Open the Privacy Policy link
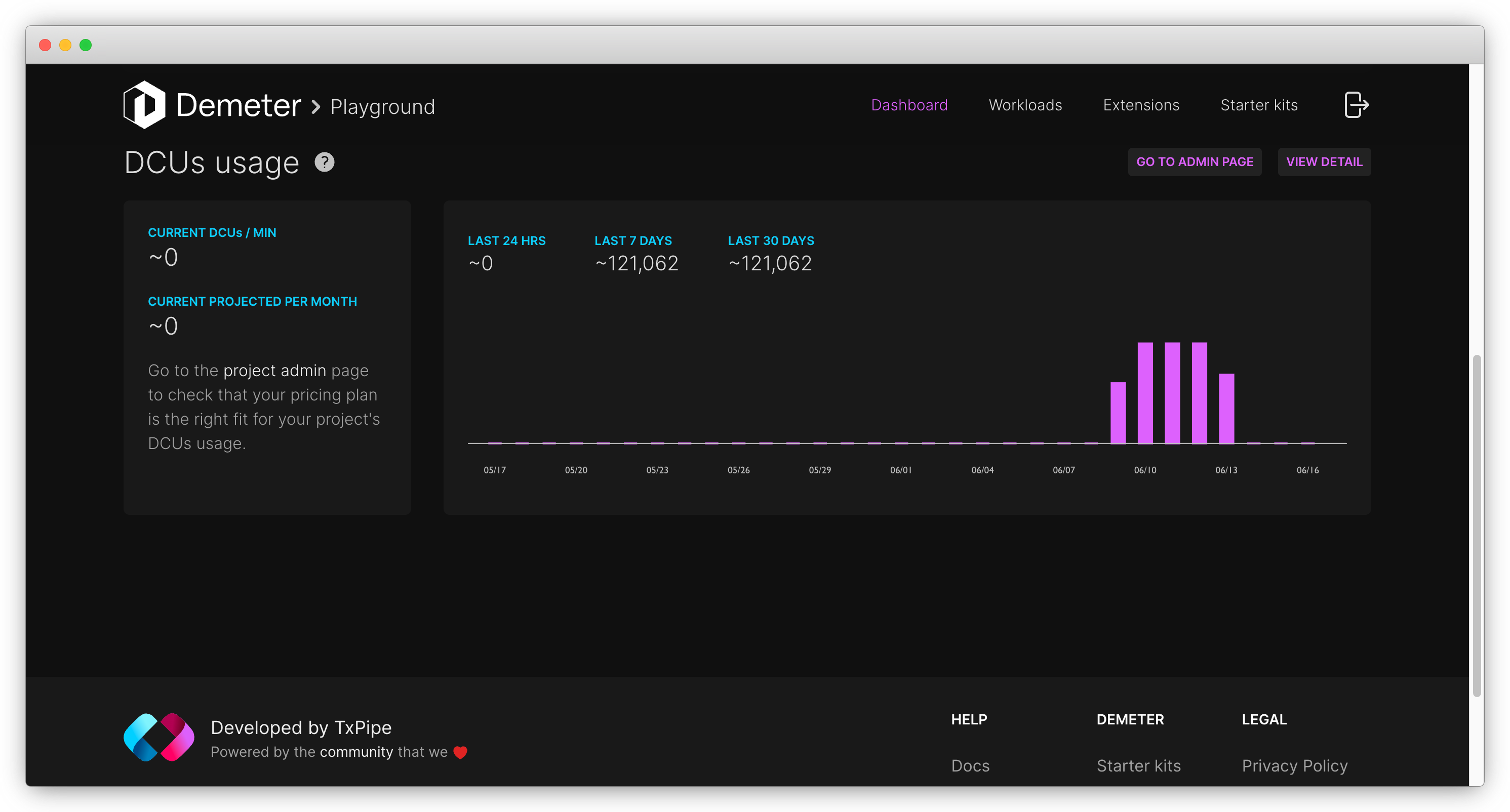The height and width of the screenshot is (812, 1510). click(1294, 766)
